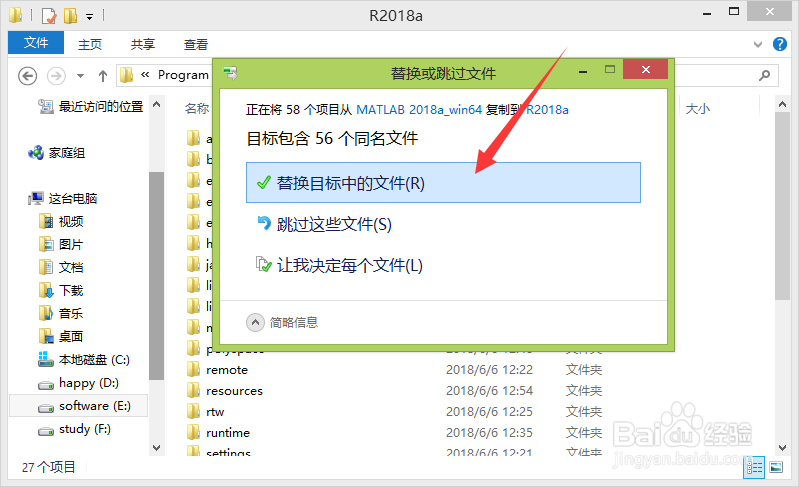Open the MATLAB 2018a_win64 source link
This screenshot has height=487, width=799.
[419, 110]
